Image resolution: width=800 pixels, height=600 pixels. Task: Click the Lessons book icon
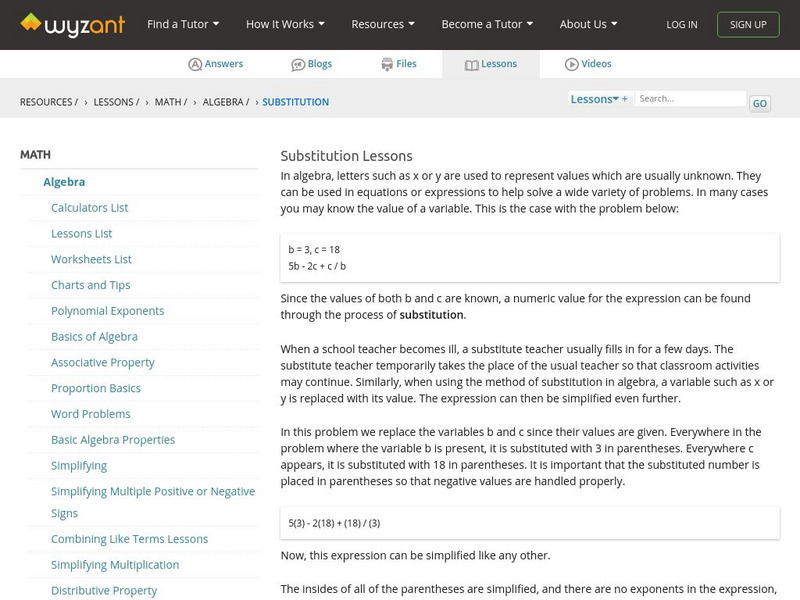coord(472,64)
